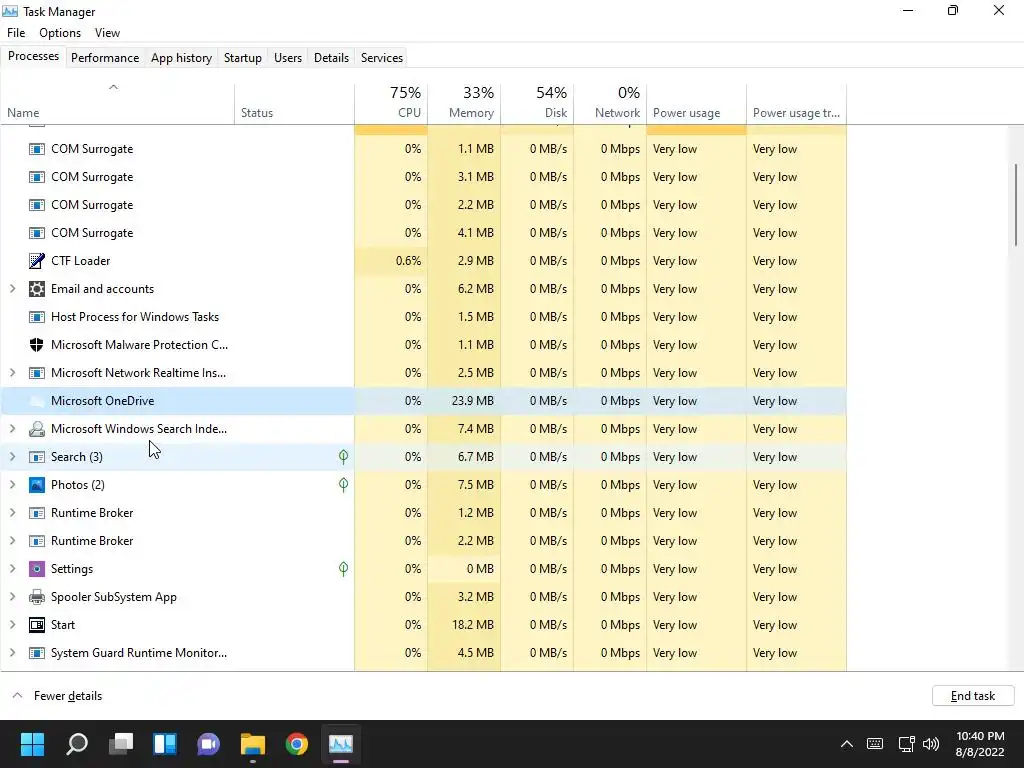Click the Microsoft Windows Search Indexer icon

(x=37, y=429)
